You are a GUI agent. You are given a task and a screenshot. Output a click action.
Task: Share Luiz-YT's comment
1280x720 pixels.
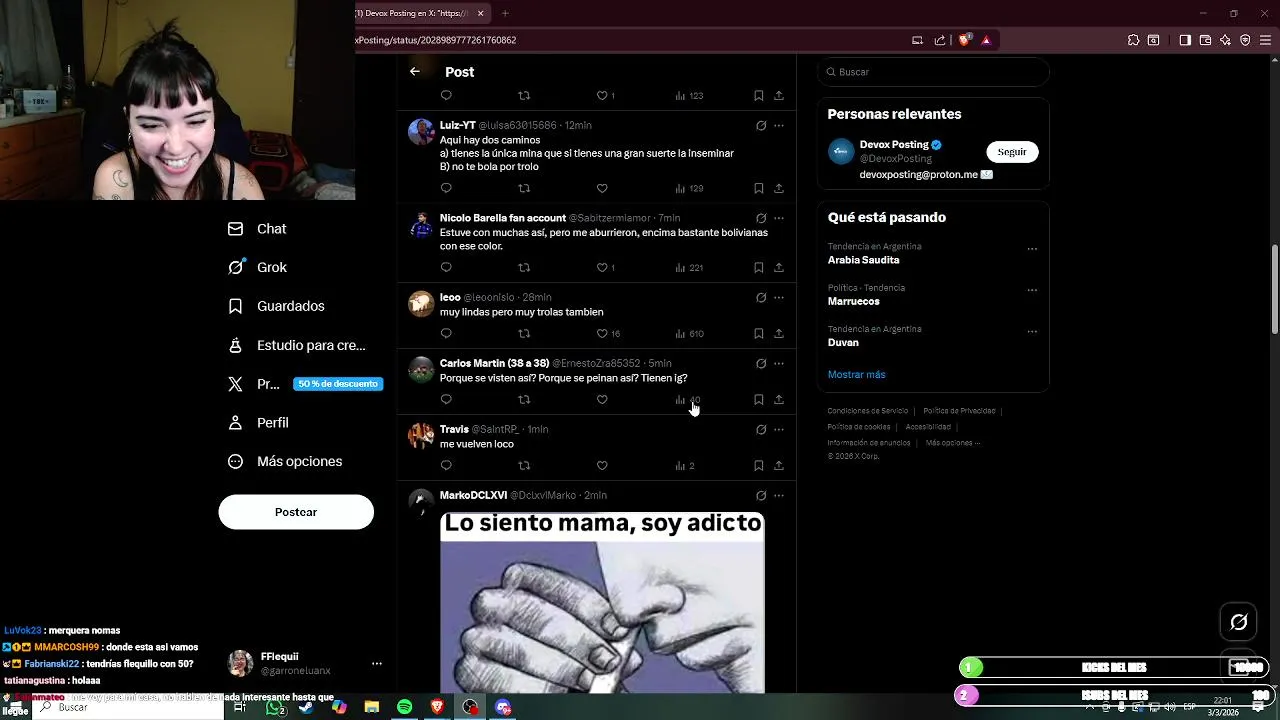click(x=779, y=188)
